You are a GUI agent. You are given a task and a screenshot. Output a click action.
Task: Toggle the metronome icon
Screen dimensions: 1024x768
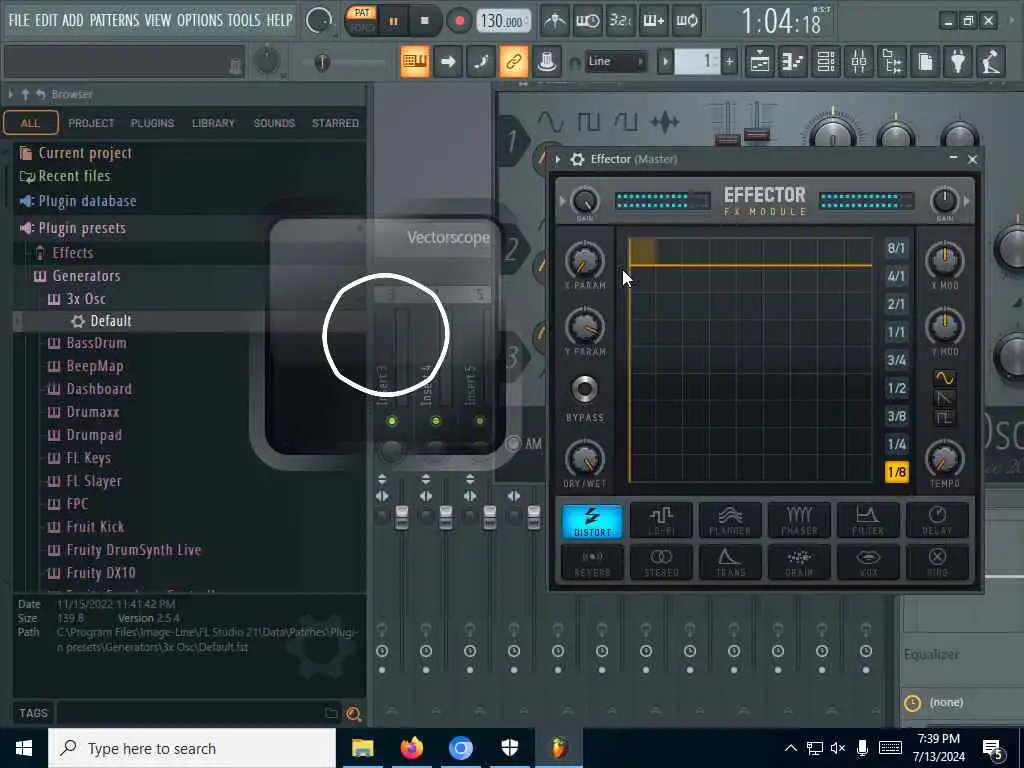pos(555,21)
